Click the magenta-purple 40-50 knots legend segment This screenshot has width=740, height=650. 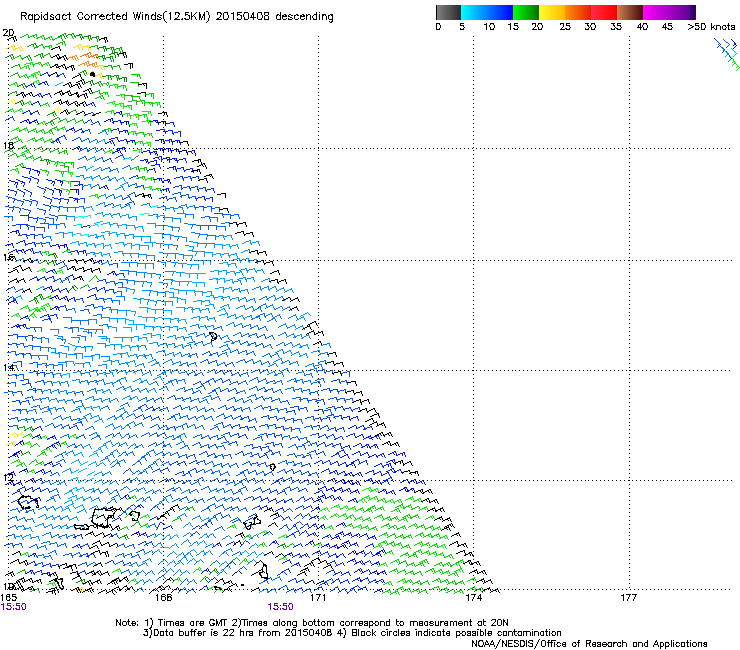pyautogui.click(x=669, y=12)
